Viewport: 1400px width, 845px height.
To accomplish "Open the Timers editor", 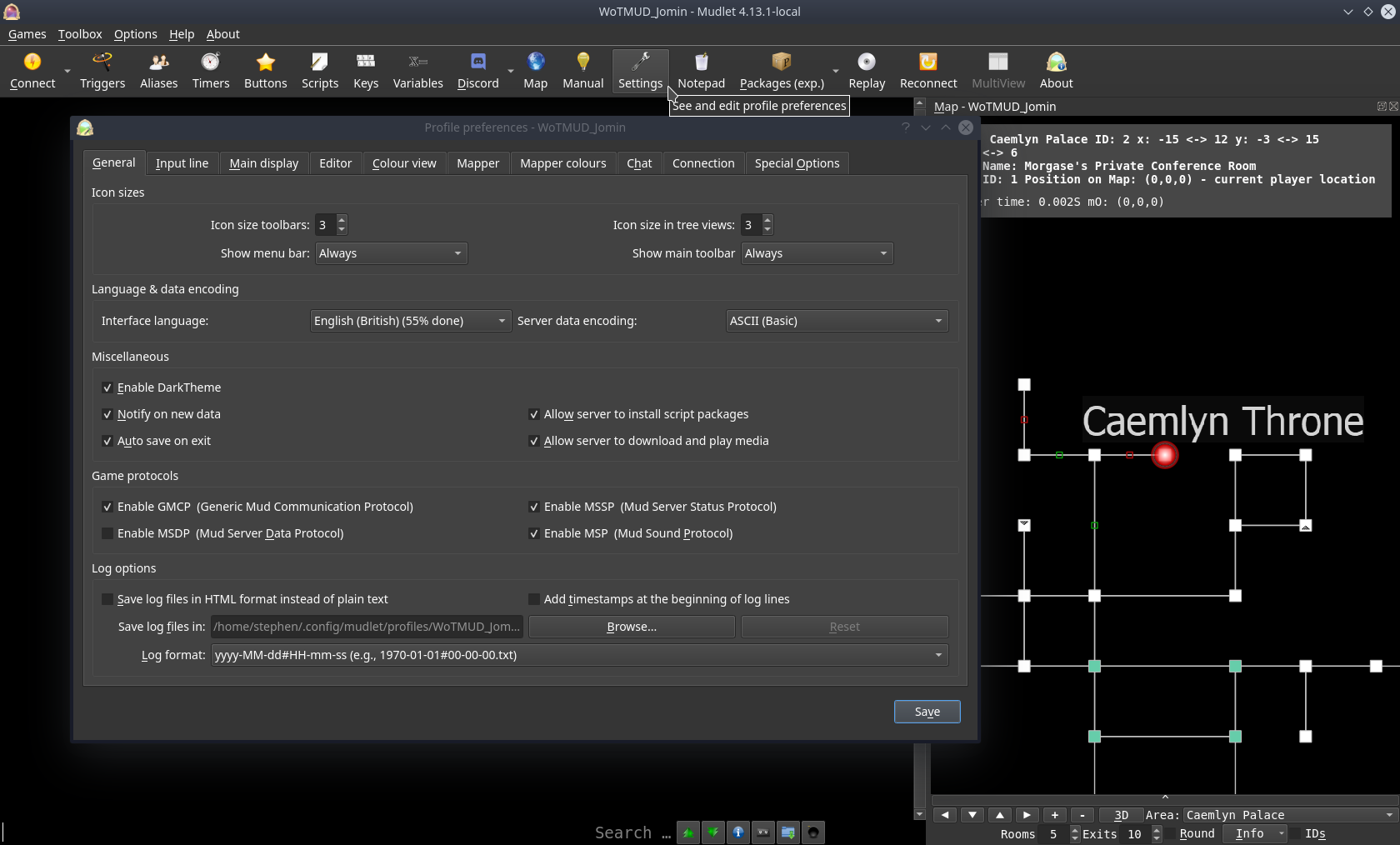I will pos(211,71).
